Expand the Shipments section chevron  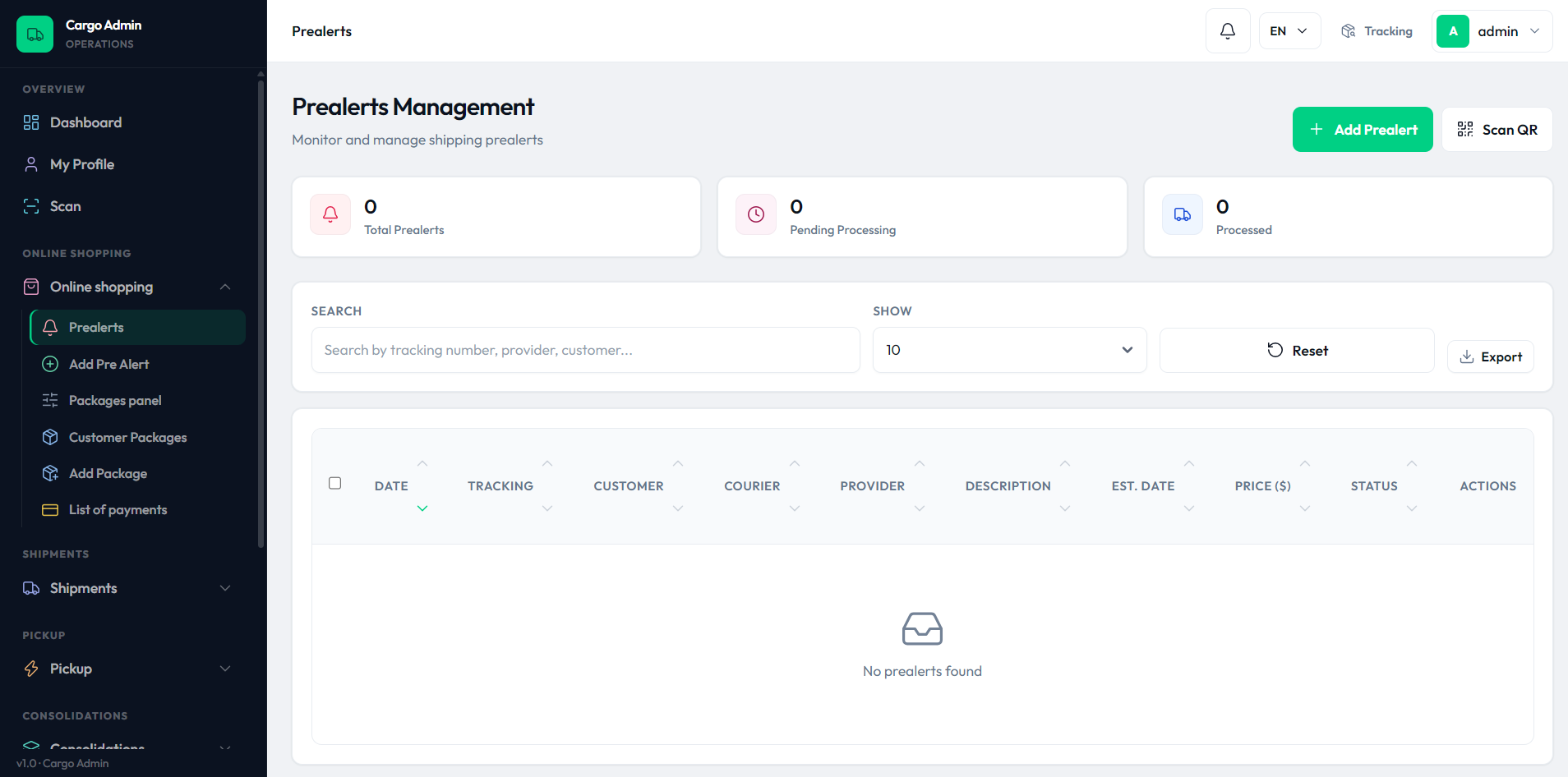click(225, 588)
